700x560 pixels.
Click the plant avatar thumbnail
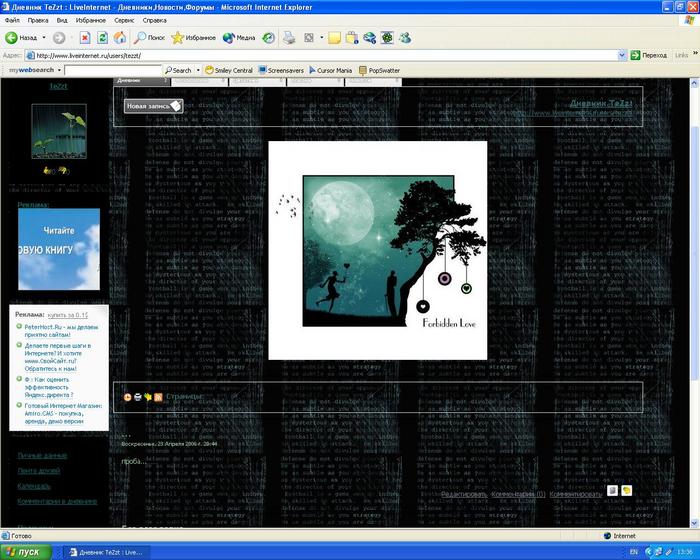click(x=59, y=131)
